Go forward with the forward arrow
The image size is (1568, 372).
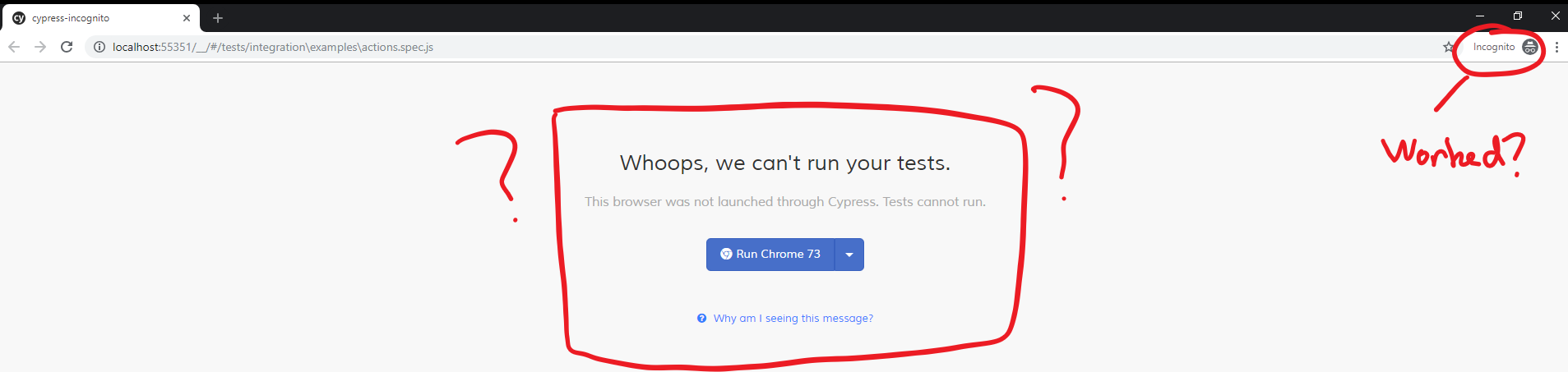pyautogui.click(x=40, y=47)
